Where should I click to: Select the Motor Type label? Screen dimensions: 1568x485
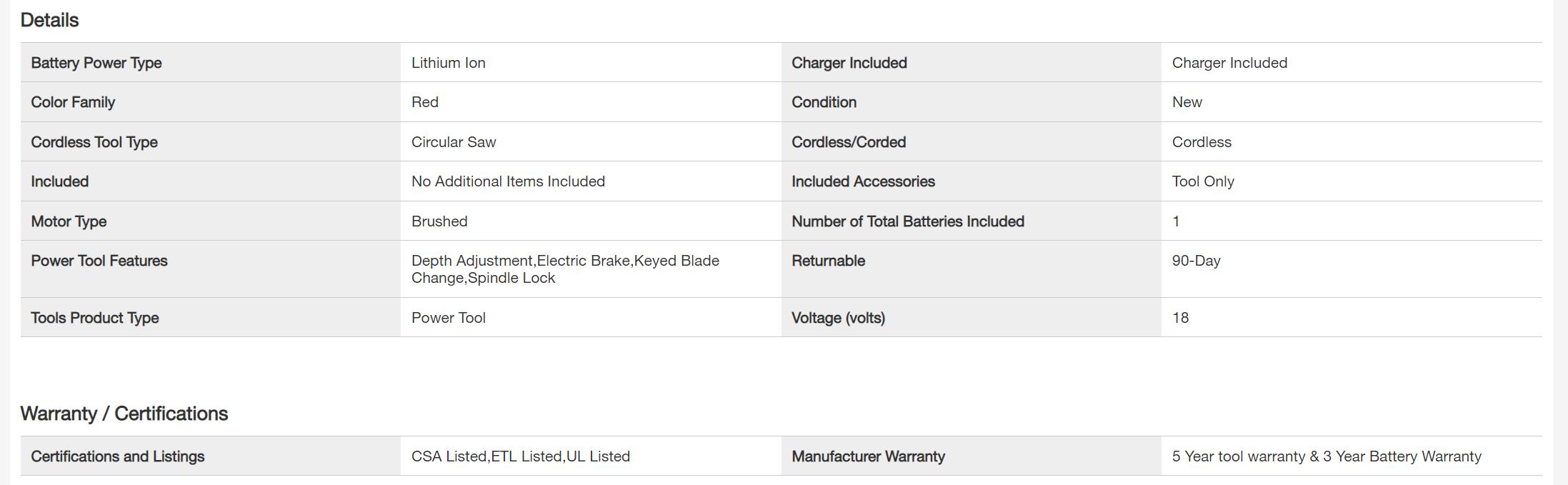pyautogui.click(x=69, y=221)
